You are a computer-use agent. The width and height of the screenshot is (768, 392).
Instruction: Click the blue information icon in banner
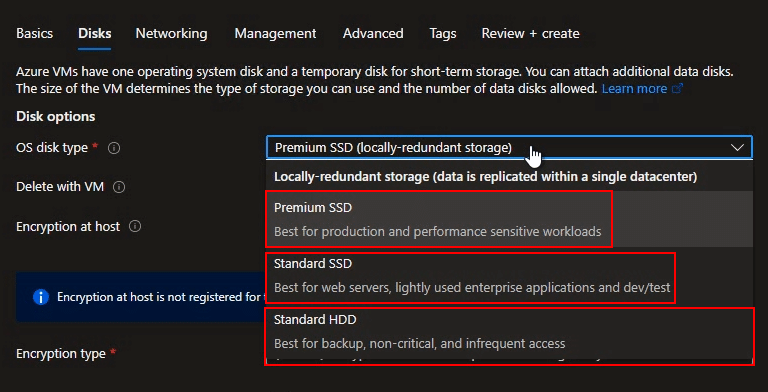pos(41,297)
